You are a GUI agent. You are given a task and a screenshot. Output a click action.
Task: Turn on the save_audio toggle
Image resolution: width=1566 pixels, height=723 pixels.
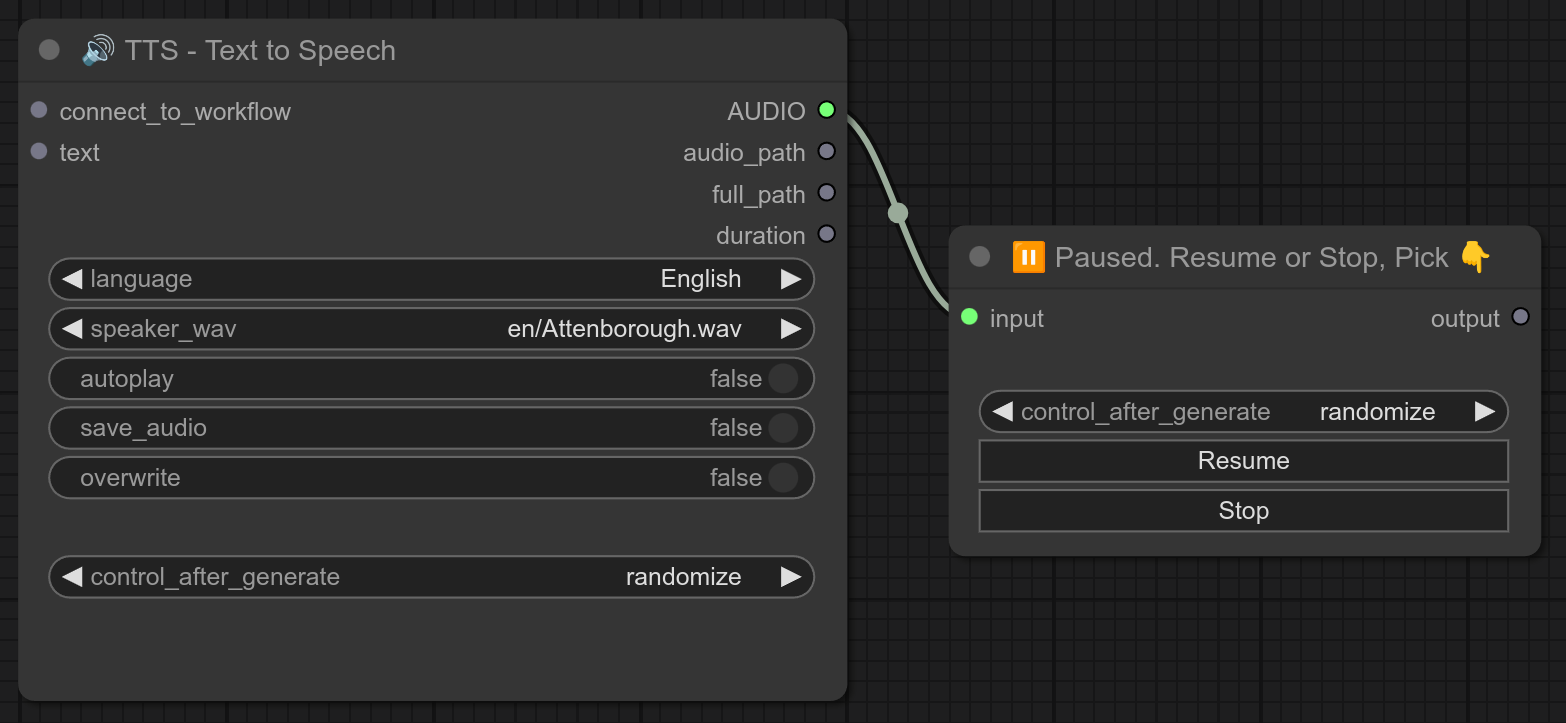click(782, 428)
